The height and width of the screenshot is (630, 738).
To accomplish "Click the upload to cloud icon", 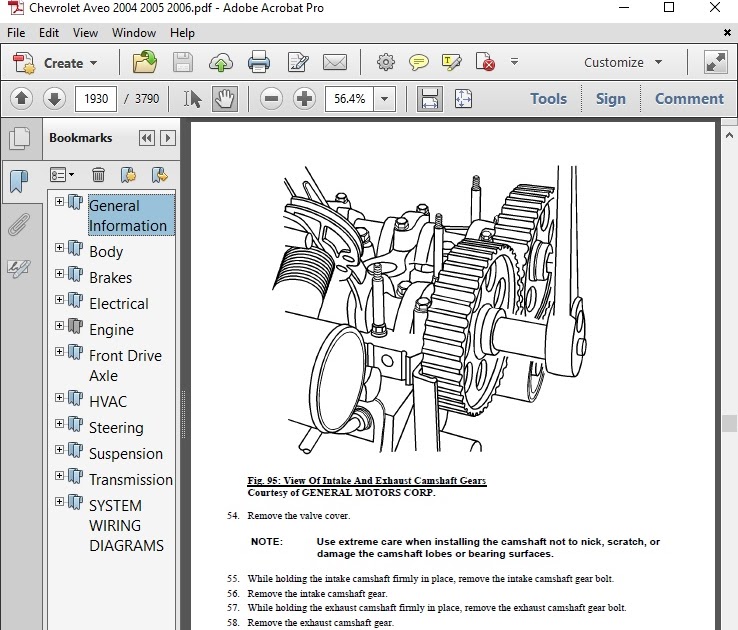I will [221, 62].
